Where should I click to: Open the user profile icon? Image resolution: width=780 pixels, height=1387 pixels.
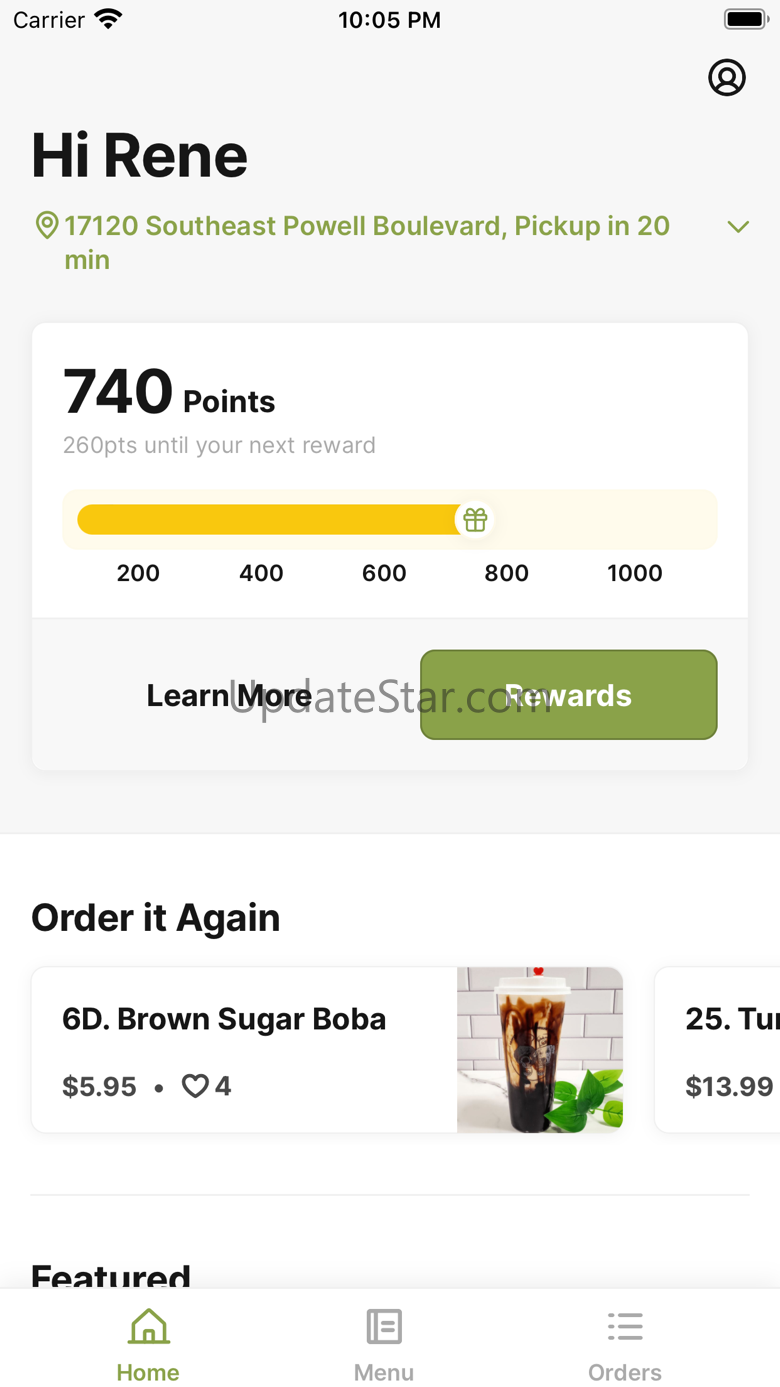[x=727, y=77]
